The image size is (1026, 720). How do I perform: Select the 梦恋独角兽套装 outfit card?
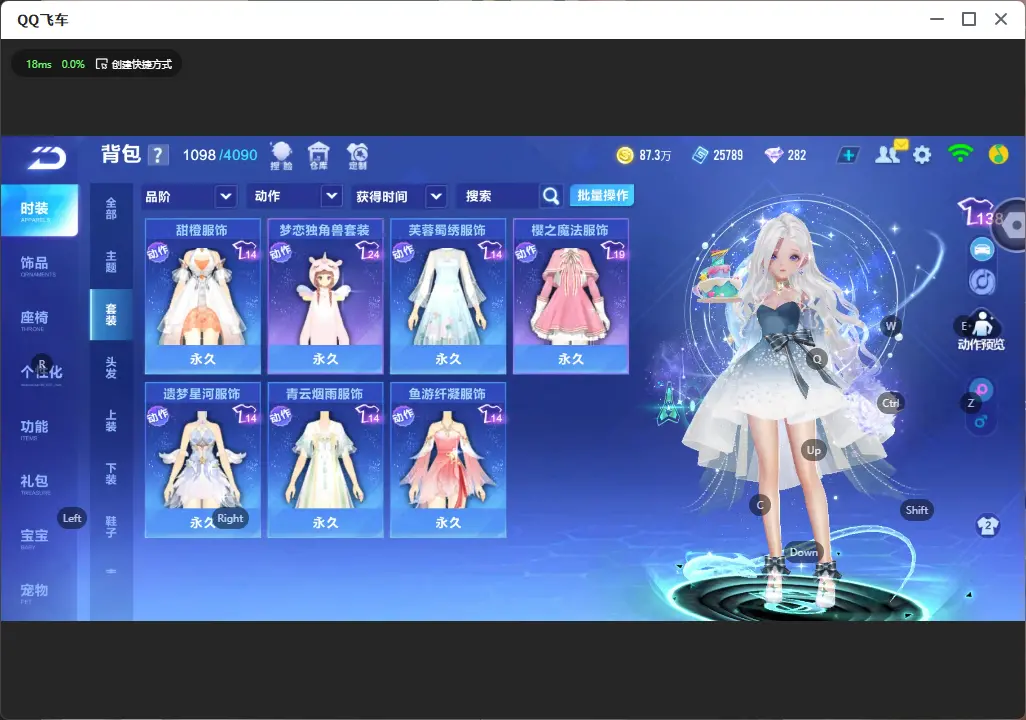(325, 297)
